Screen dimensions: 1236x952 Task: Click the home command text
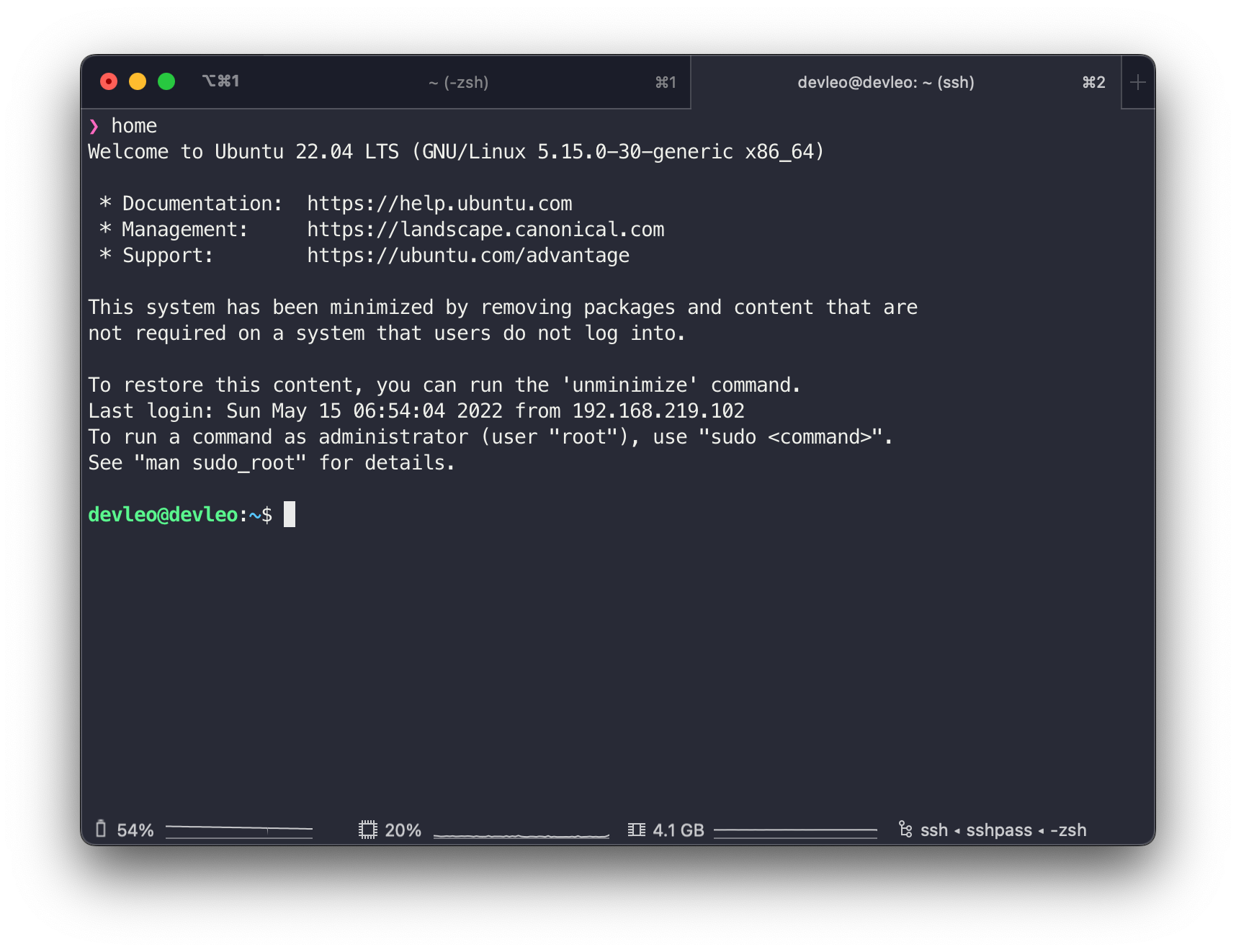pyautogui.click(x=134, y=126)
